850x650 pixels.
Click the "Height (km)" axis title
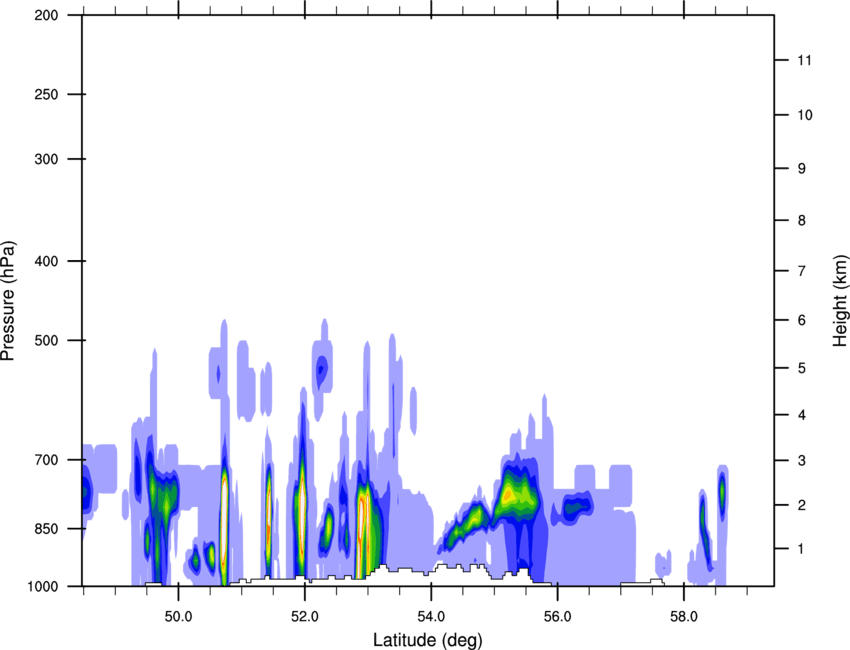(840, 301)
